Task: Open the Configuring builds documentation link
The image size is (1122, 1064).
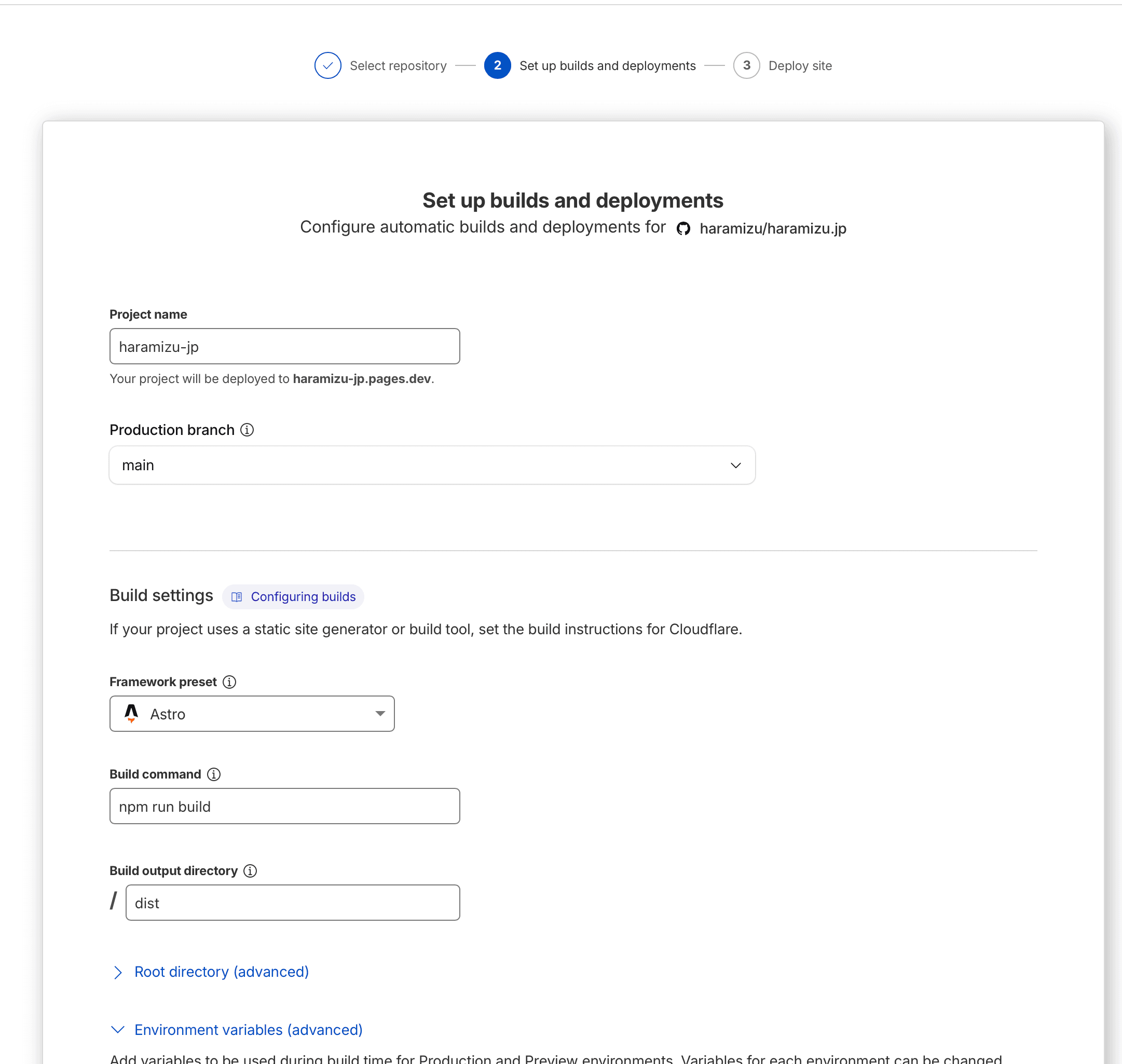Action: [x=303, y=597]
